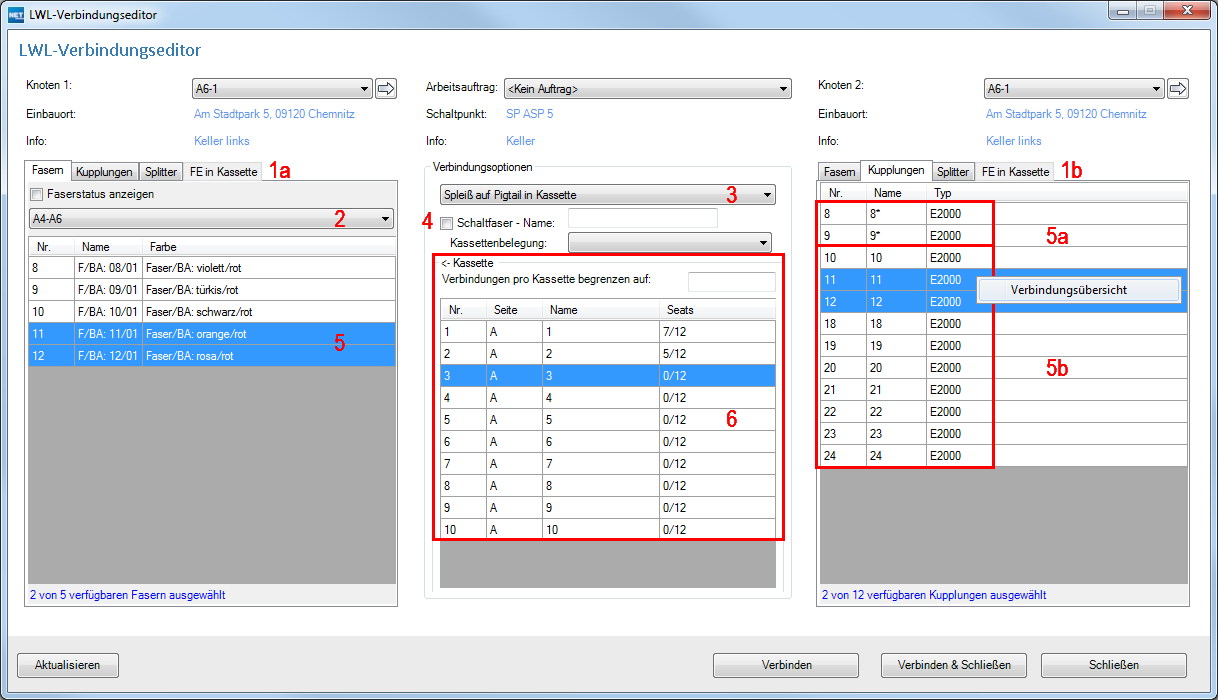Toggle the Schaltfaser checkbox

(446, 223)
